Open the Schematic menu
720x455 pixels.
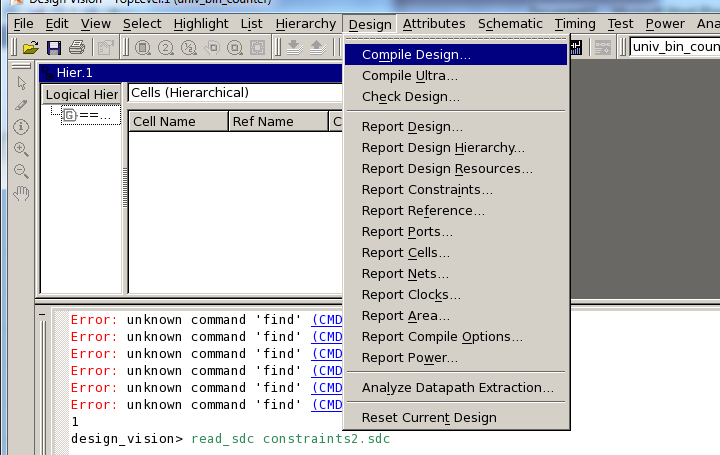510,24
